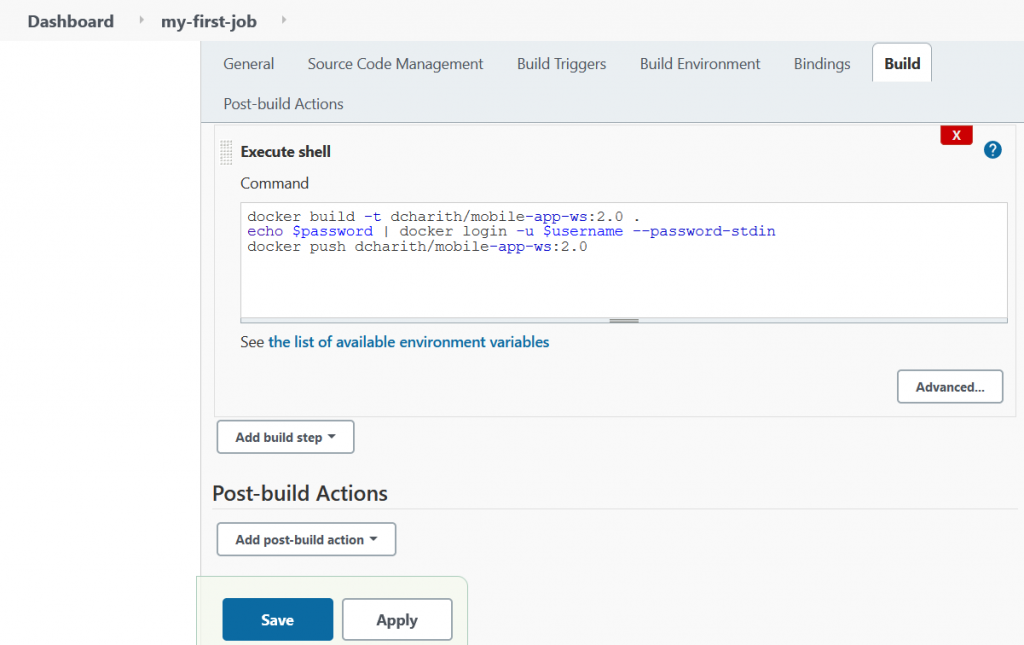Open the Source Code Management tab

point(395,64)
